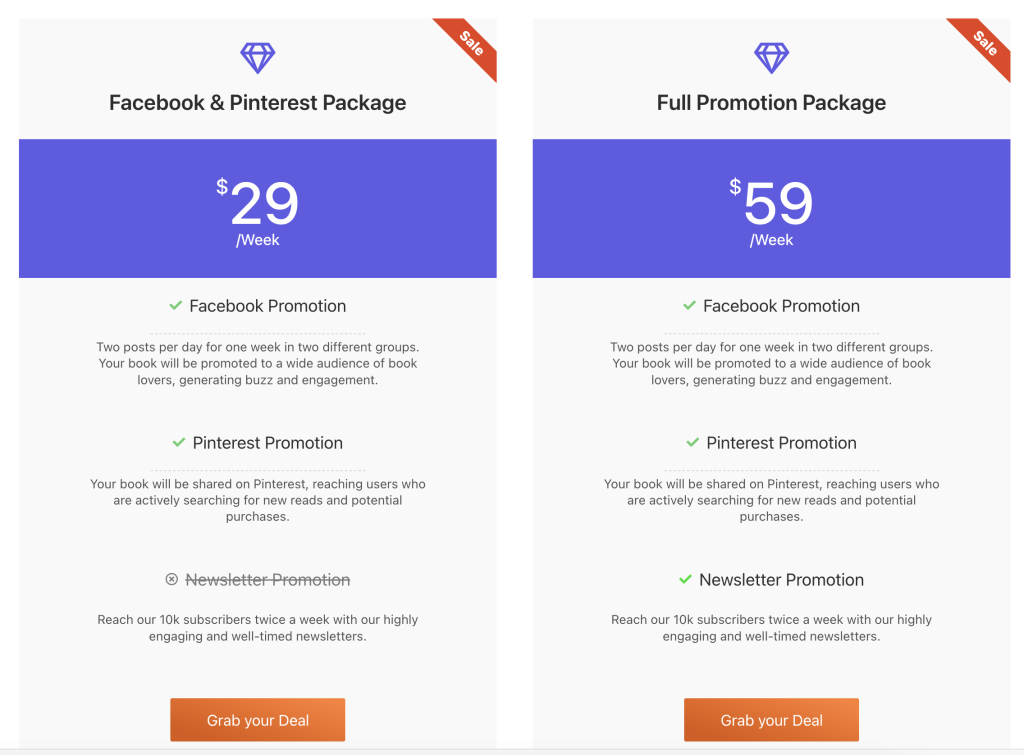
Task: Select the Full Promotion Package heading
Action: [771, 103]
